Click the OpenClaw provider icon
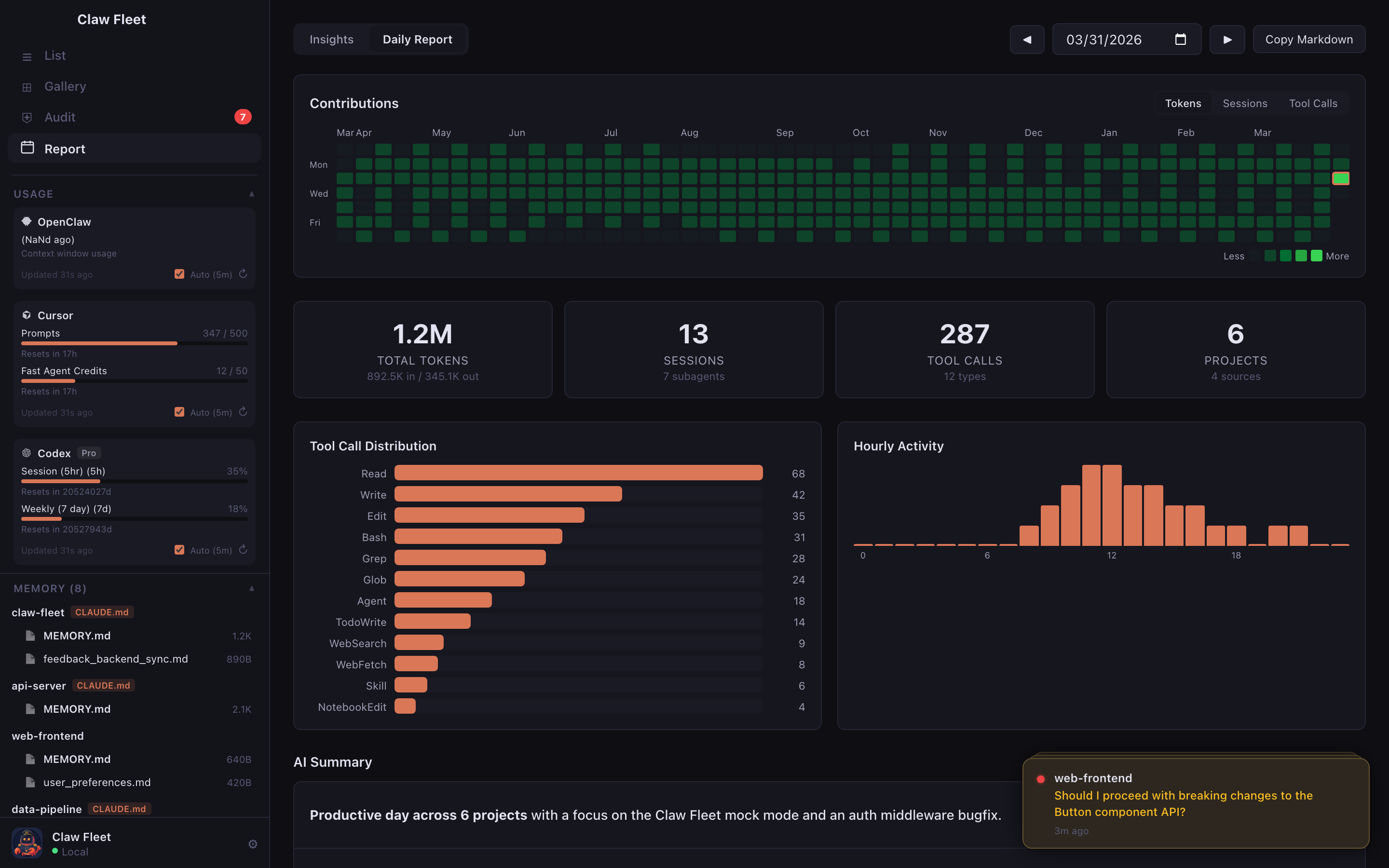 coord(27,222)
